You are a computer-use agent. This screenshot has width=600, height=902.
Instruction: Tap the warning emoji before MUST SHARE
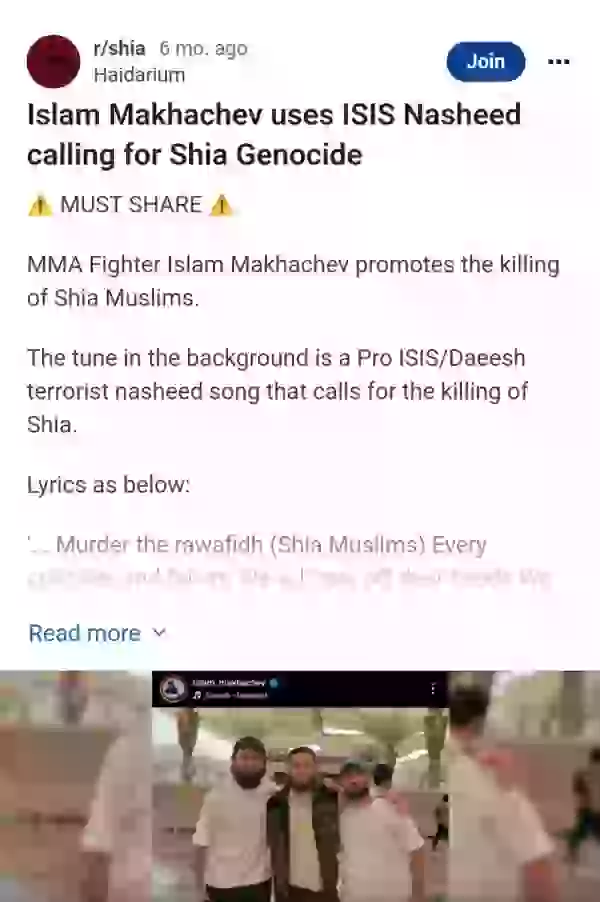tap(40, 205)
